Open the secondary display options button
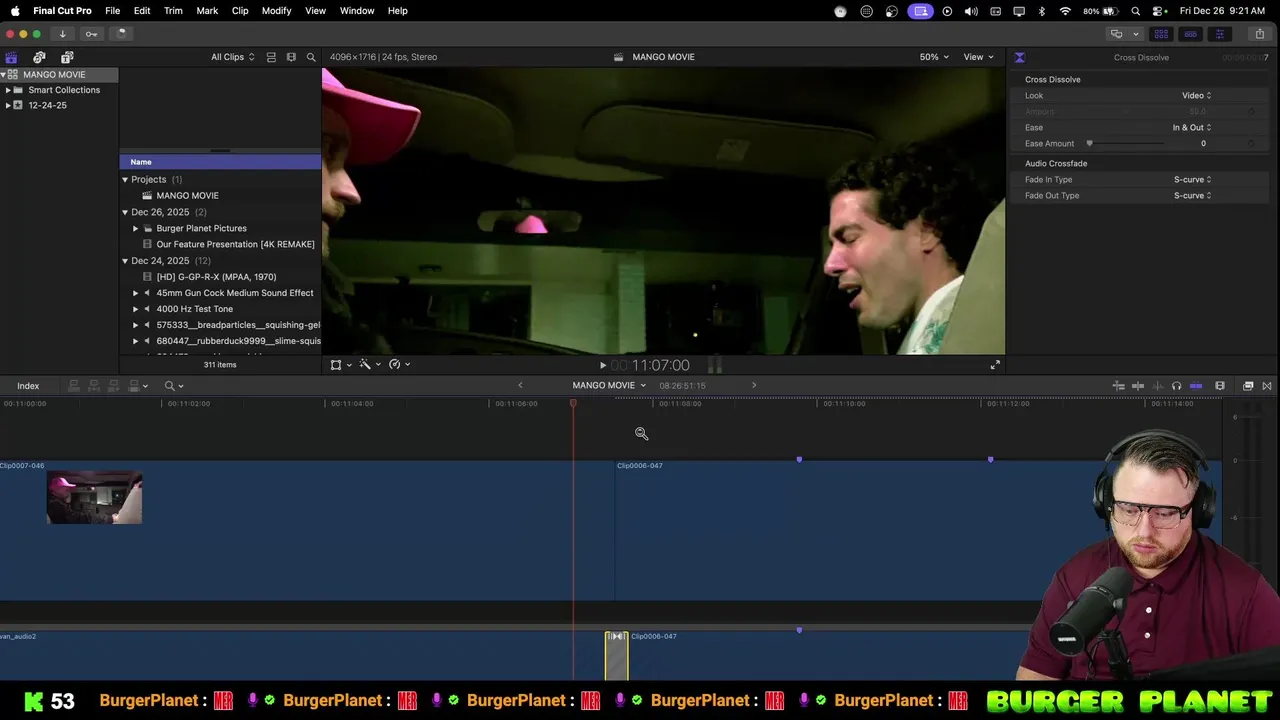Image resolution: width=1280 pixels, height=720 pixels. coord(1116,34)
